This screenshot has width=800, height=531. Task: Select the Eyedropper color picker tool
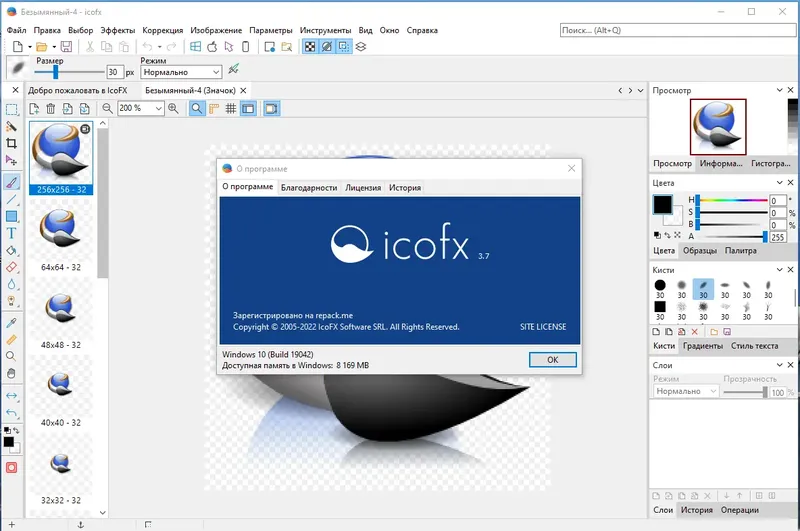pos(11,323)
